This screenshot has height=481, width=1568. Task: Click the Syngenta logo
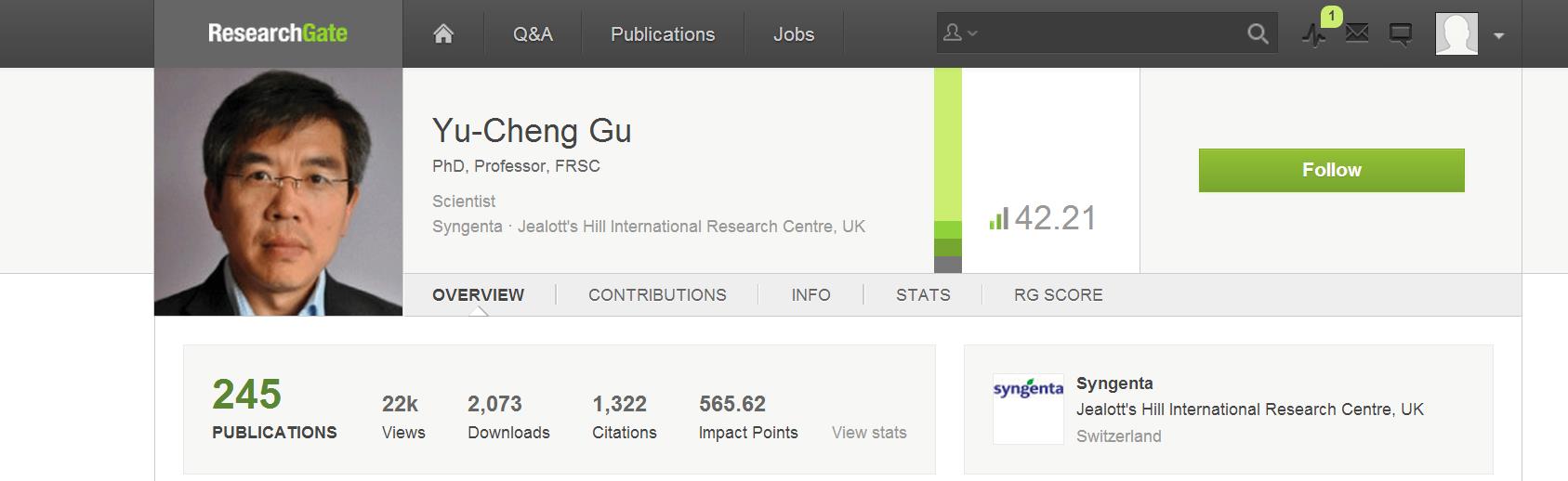[x=1028, y=409]
